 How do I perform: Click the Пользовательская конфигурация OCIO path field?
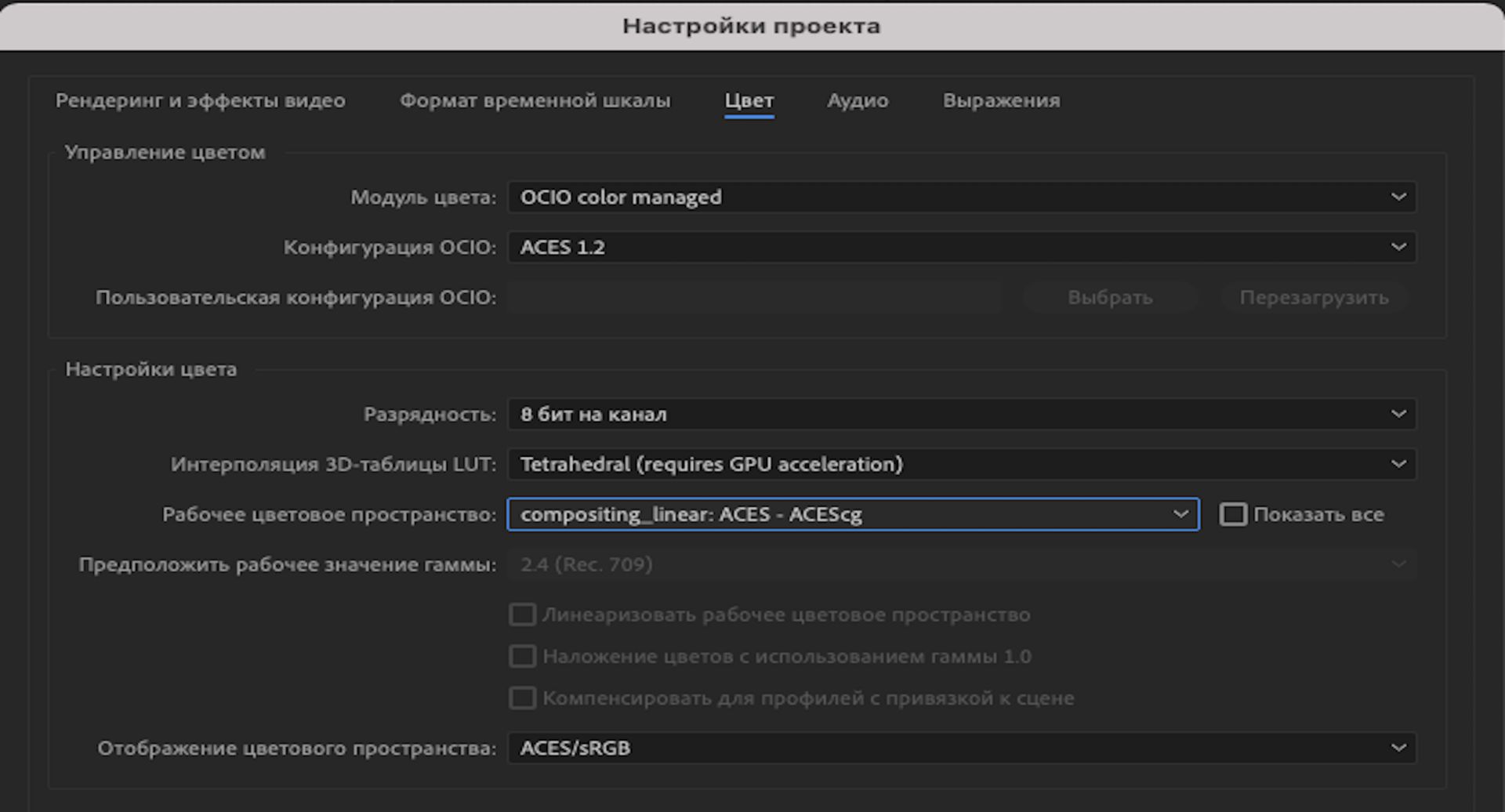[754, 298]
